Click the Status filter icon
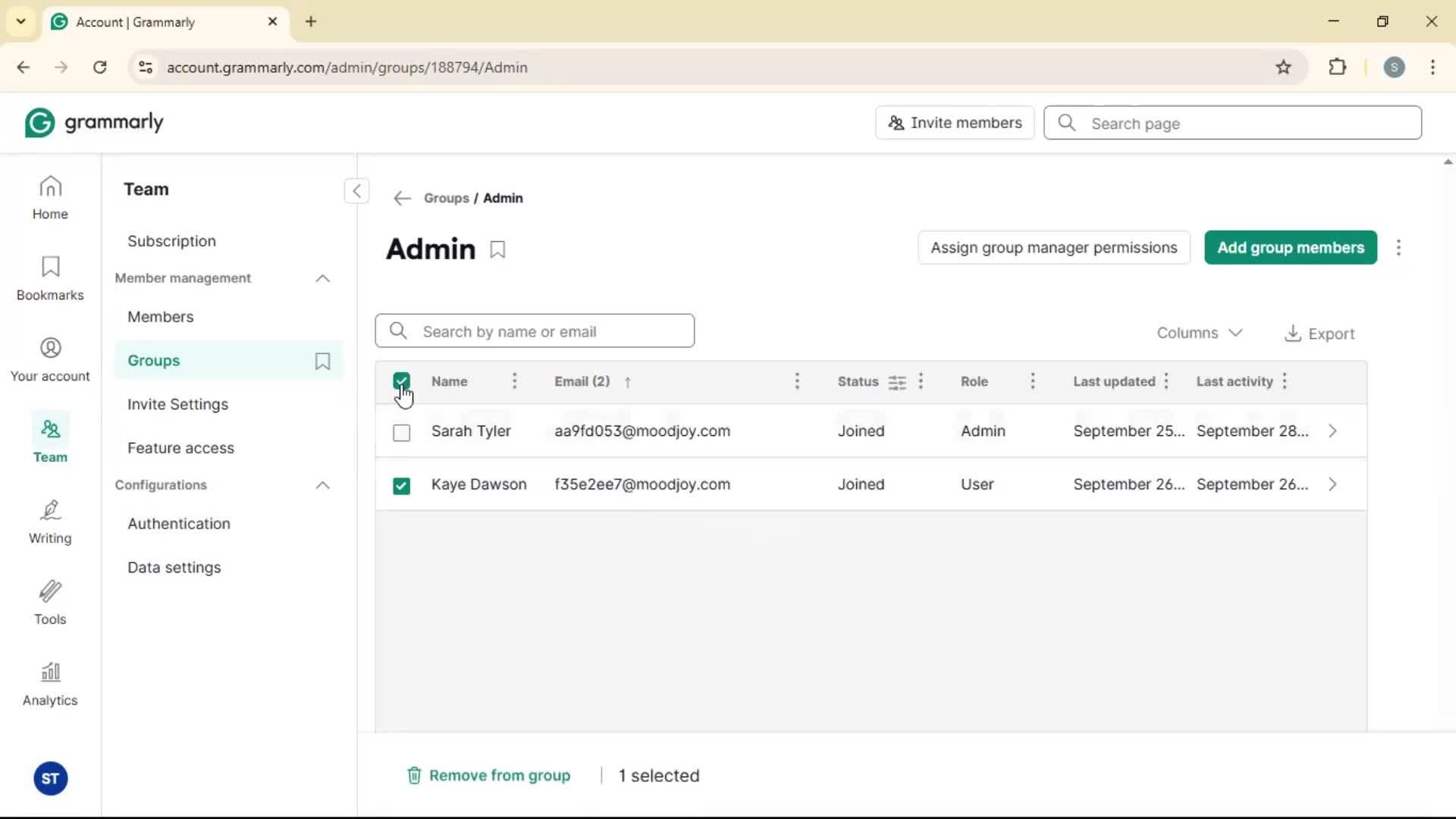Screen dimensions: 1456x819 tap(897, 382)
